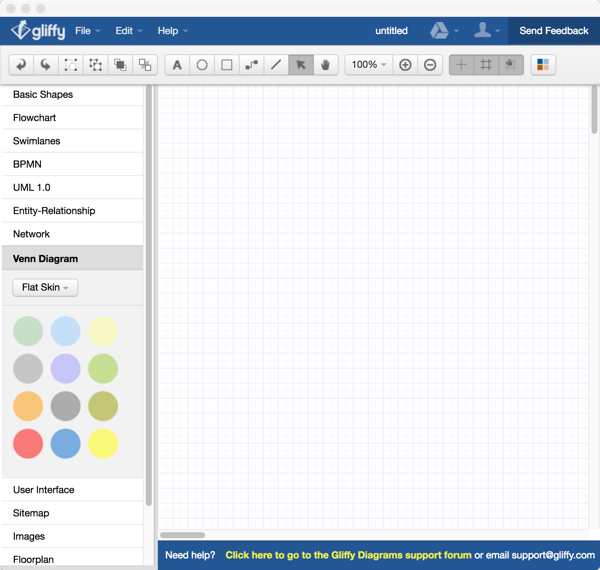This screenshot has height=570, width=600.
Task: Open the Edit menu
Action: [129, 31]
